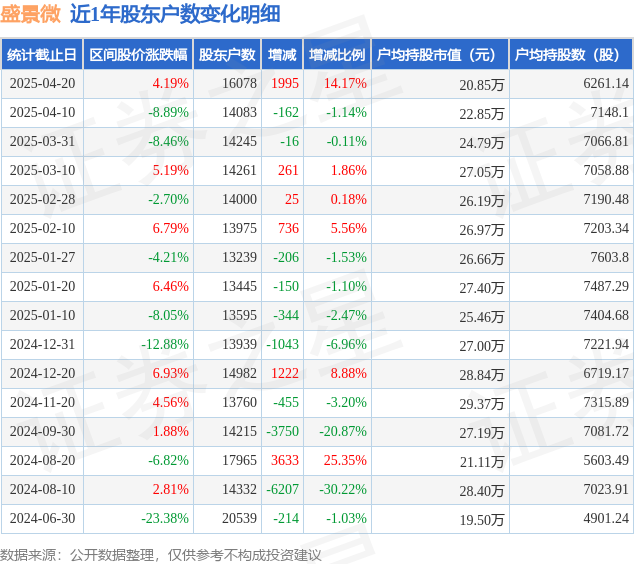Click the 增减比例 column header
Screen dimensions: 634x564
[x=337, y=55]
